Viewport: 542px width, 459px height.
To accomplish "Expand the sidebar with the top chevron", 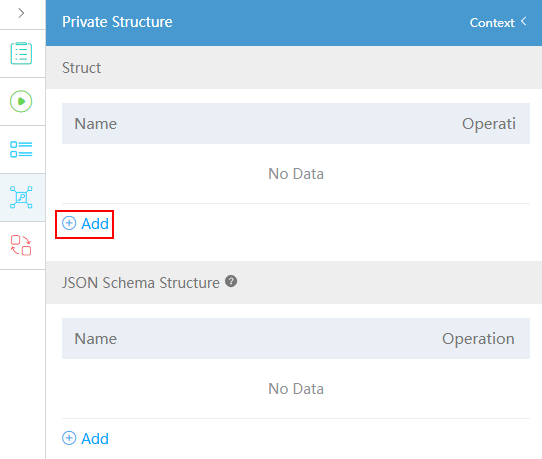I will coord(21,13).
